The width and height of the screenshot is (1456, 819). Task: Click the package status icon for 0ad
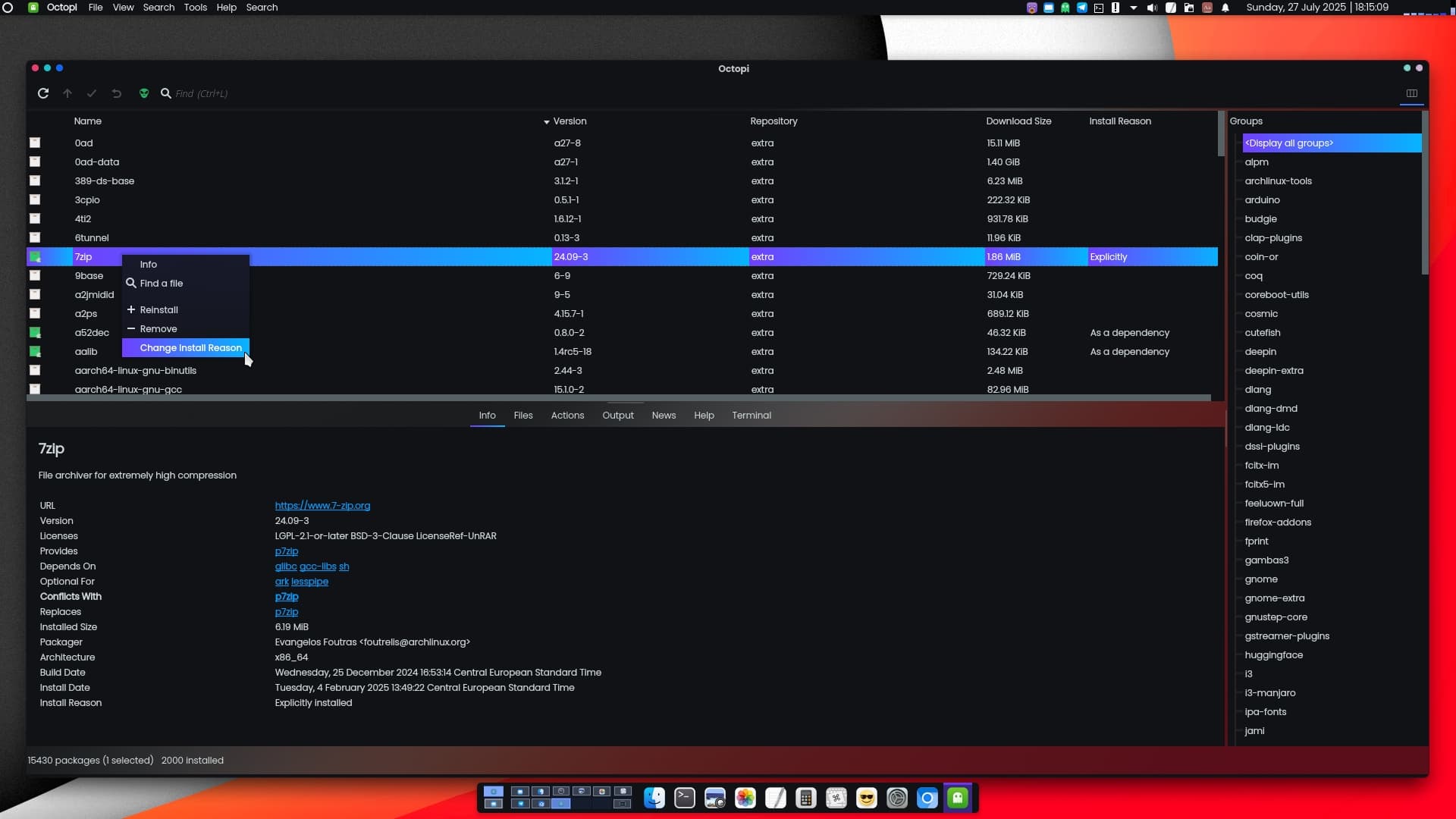point(35,143)
